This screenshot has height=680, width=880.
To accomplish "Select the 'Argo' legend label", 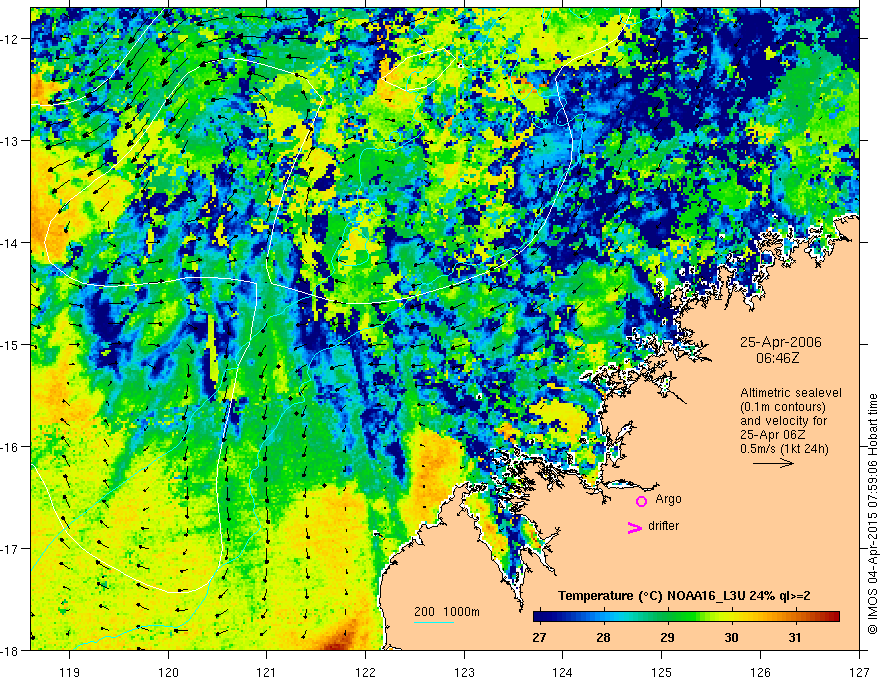I will (668, 499).
